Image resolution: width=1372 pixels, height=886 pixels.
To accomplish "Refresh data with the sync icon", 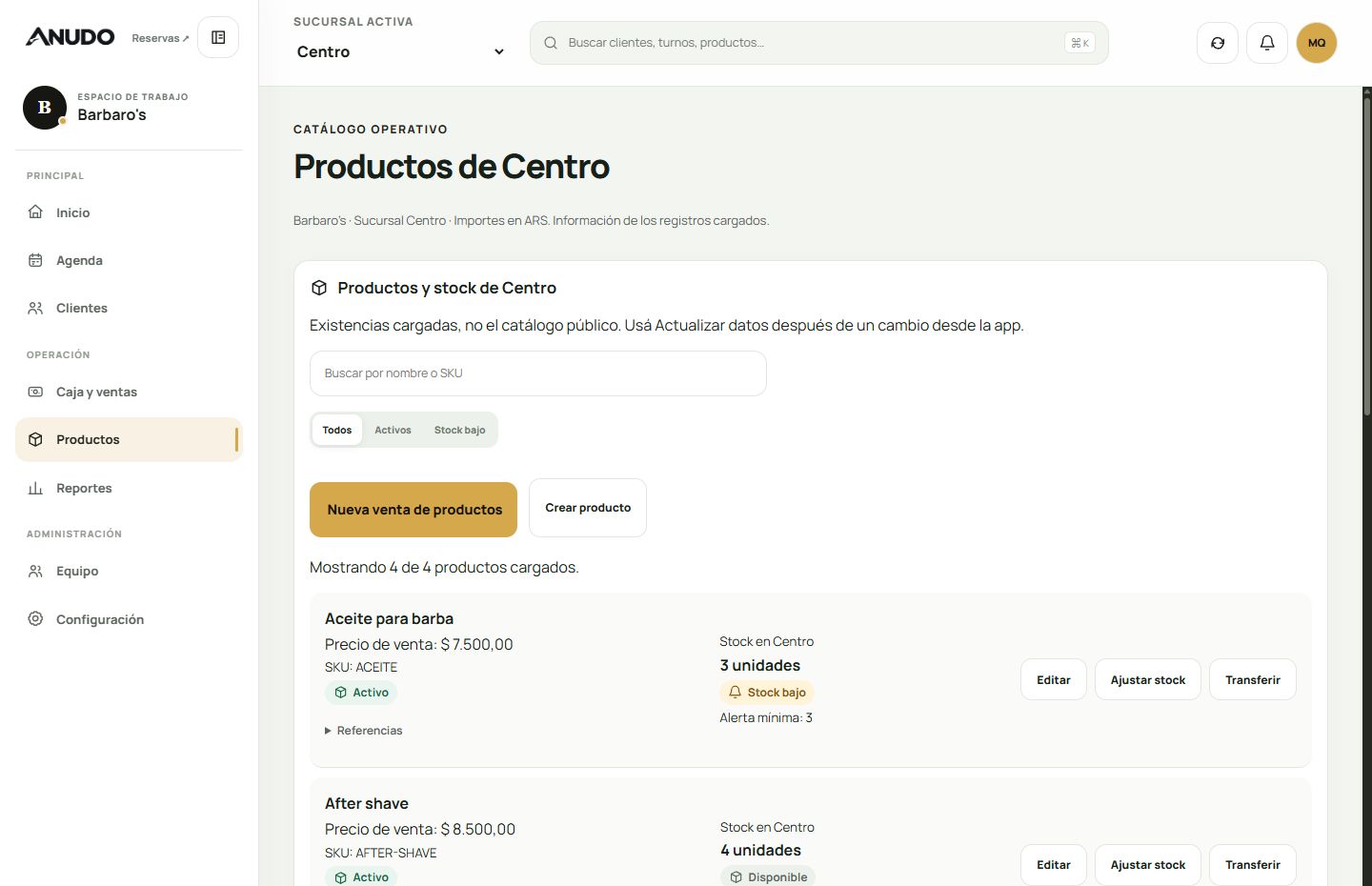I will (1218, 43).
